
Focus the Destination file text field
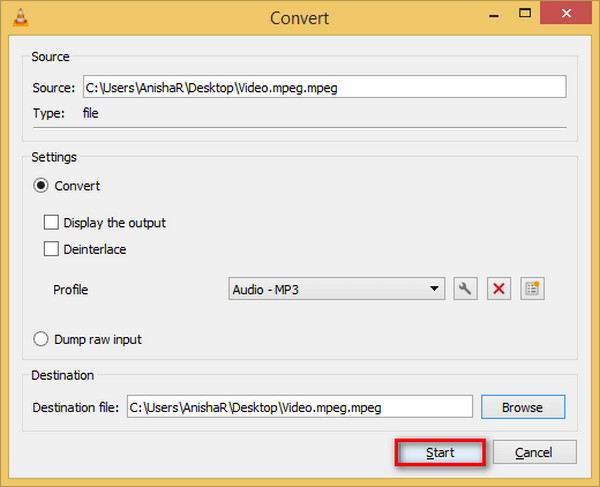[300, 407]
